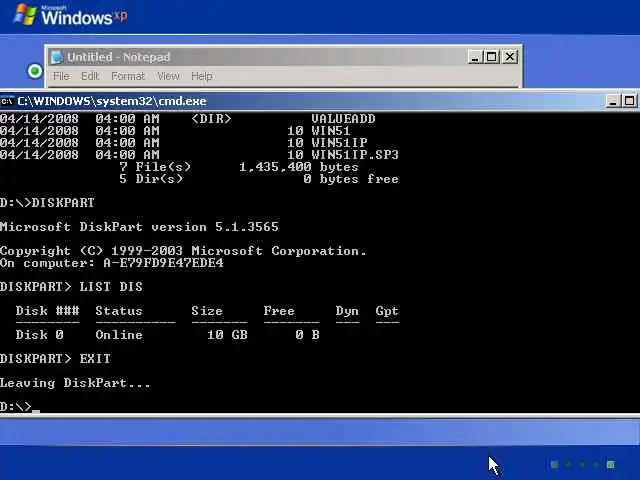This screenshot has width=640, height=480.
Task: Click the Free column header
Action: click(279, 311)
